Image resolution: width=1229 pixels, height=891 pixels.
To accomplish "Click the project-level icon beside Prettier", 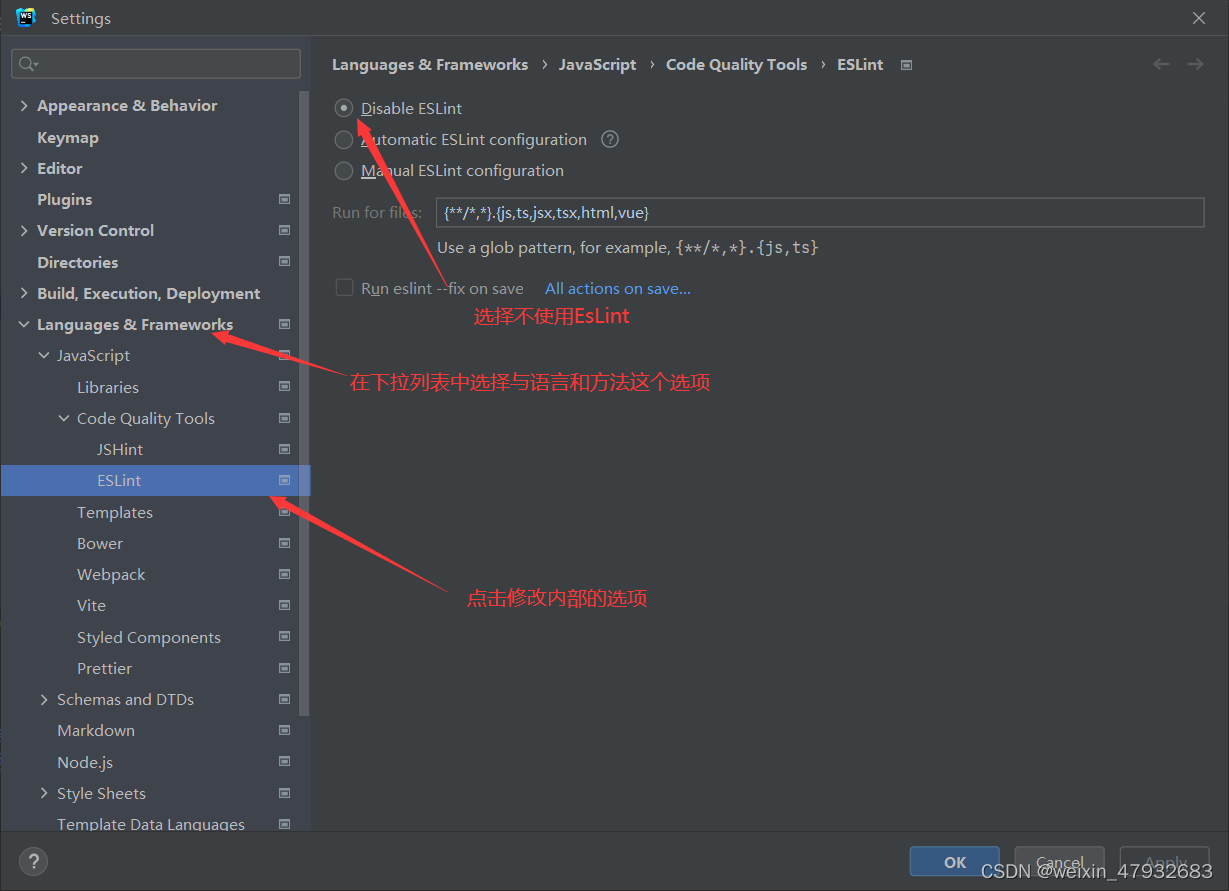I will click(x=285, y=668).
